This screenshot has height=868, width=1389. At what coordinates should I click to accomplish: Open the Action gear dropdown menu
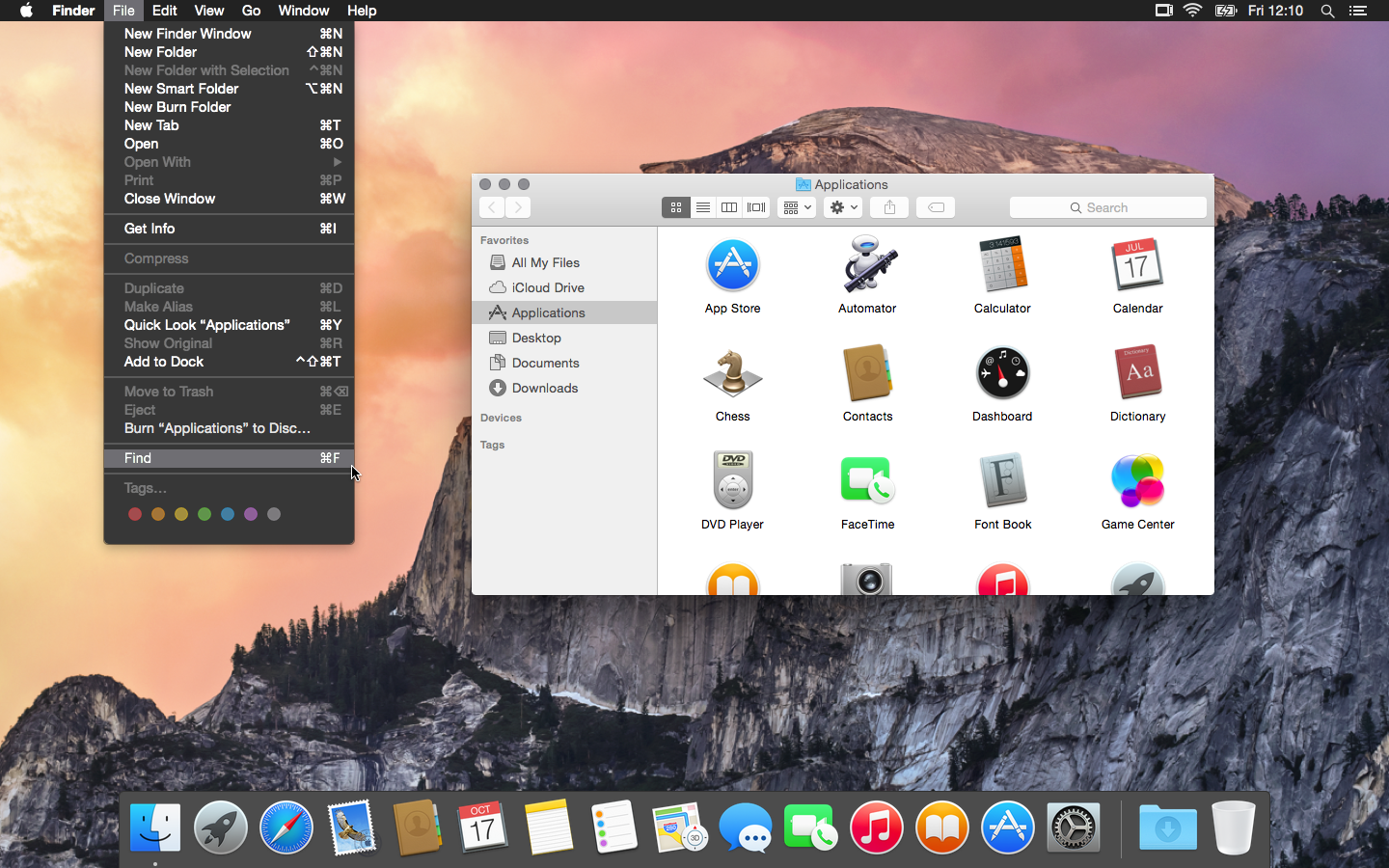coord(843,207)
